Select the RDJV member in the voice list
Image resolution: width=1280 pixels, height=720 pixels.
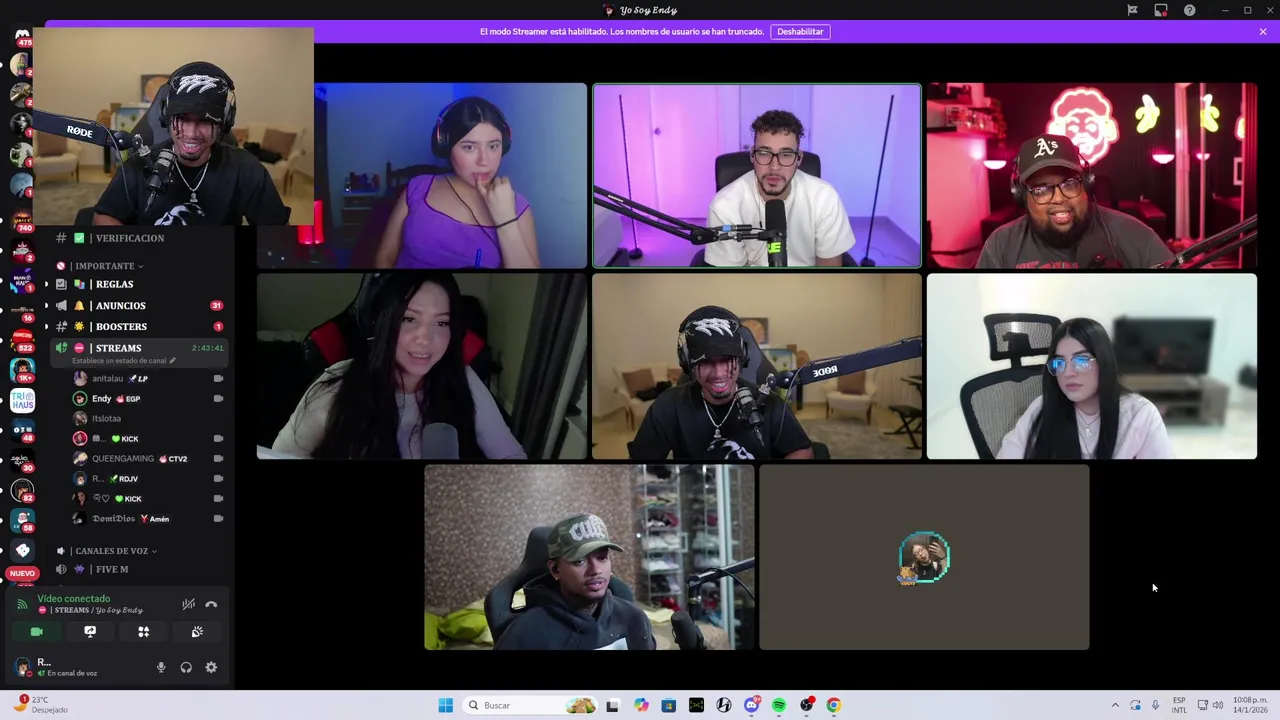pos(149,479)
